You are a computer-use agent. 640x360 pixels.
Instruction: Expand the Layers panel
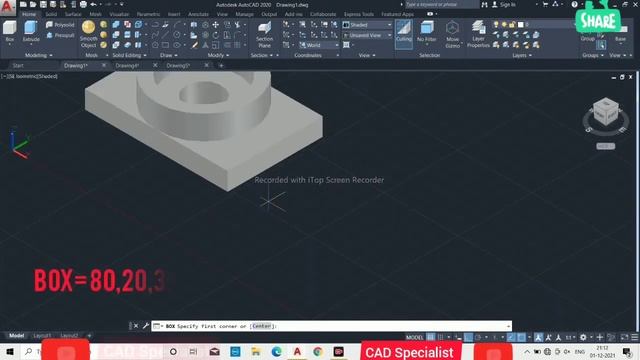(x=522, y=55)
